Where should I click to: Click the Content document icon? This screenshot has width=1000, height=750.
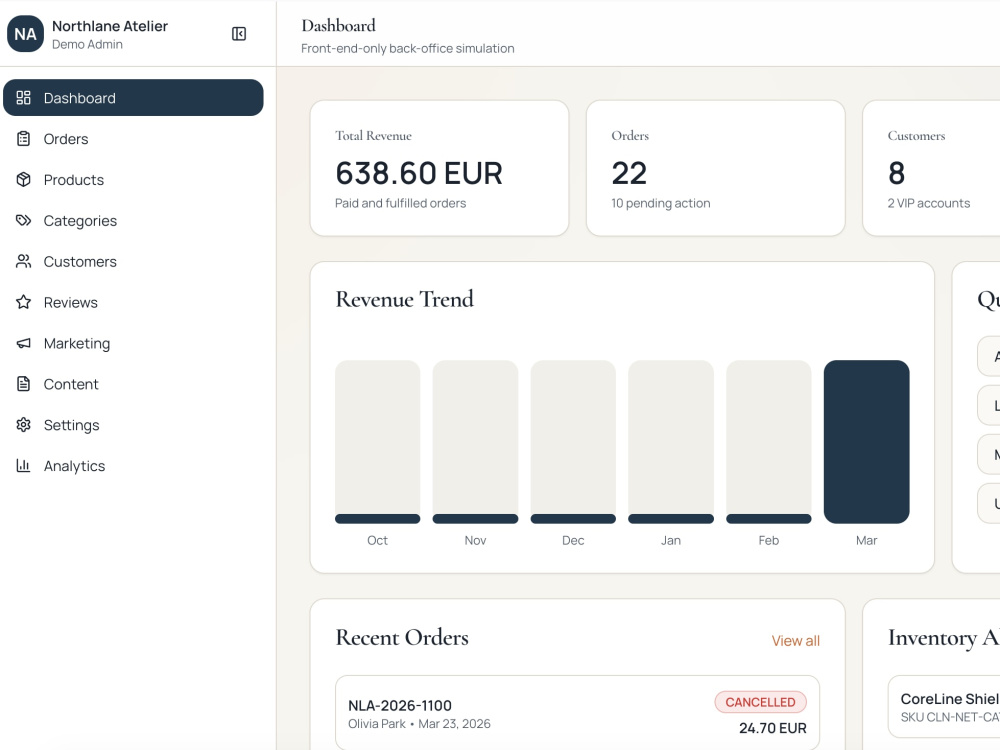[24, 384]
